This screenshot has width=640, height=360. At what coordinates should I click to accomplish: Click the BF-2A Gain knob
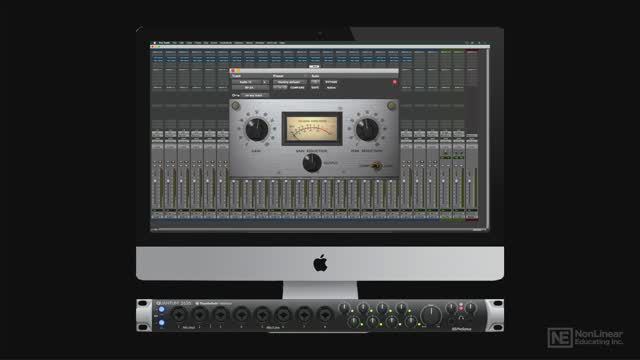[256, 129]
